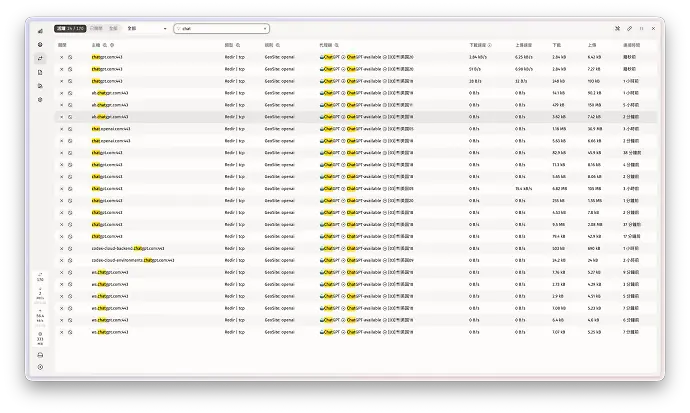Open the globe proxies icon in sidebar
The height and width of the screenshot is (413, 690).
coord(40,45)
